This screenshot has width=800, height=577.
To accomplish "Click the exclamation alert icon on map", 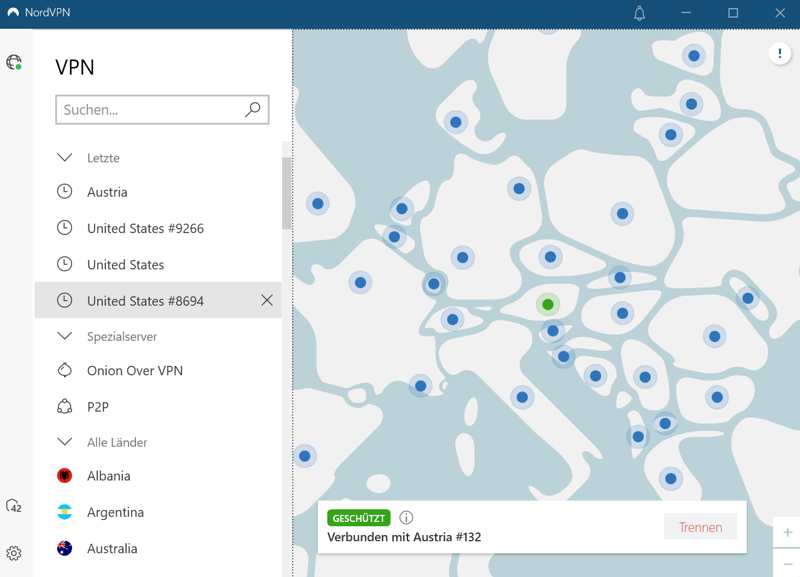I will tap(780, 54).
